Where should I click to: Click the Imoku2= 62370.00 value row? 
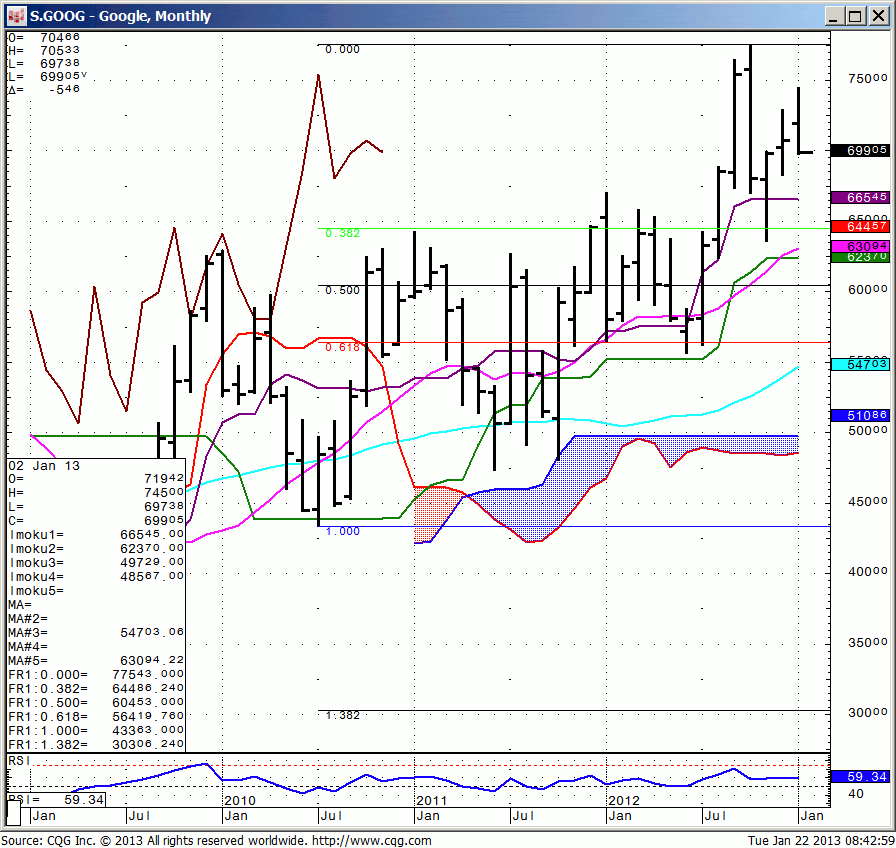point(96,549)
